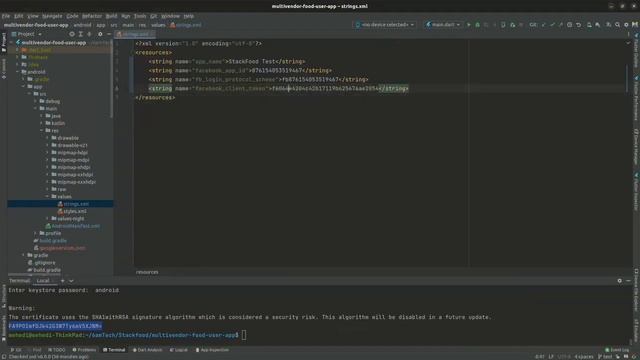The height and width of the screenshot is (360, 640).
Task: Open the Build menu
Action: (111, 16)
